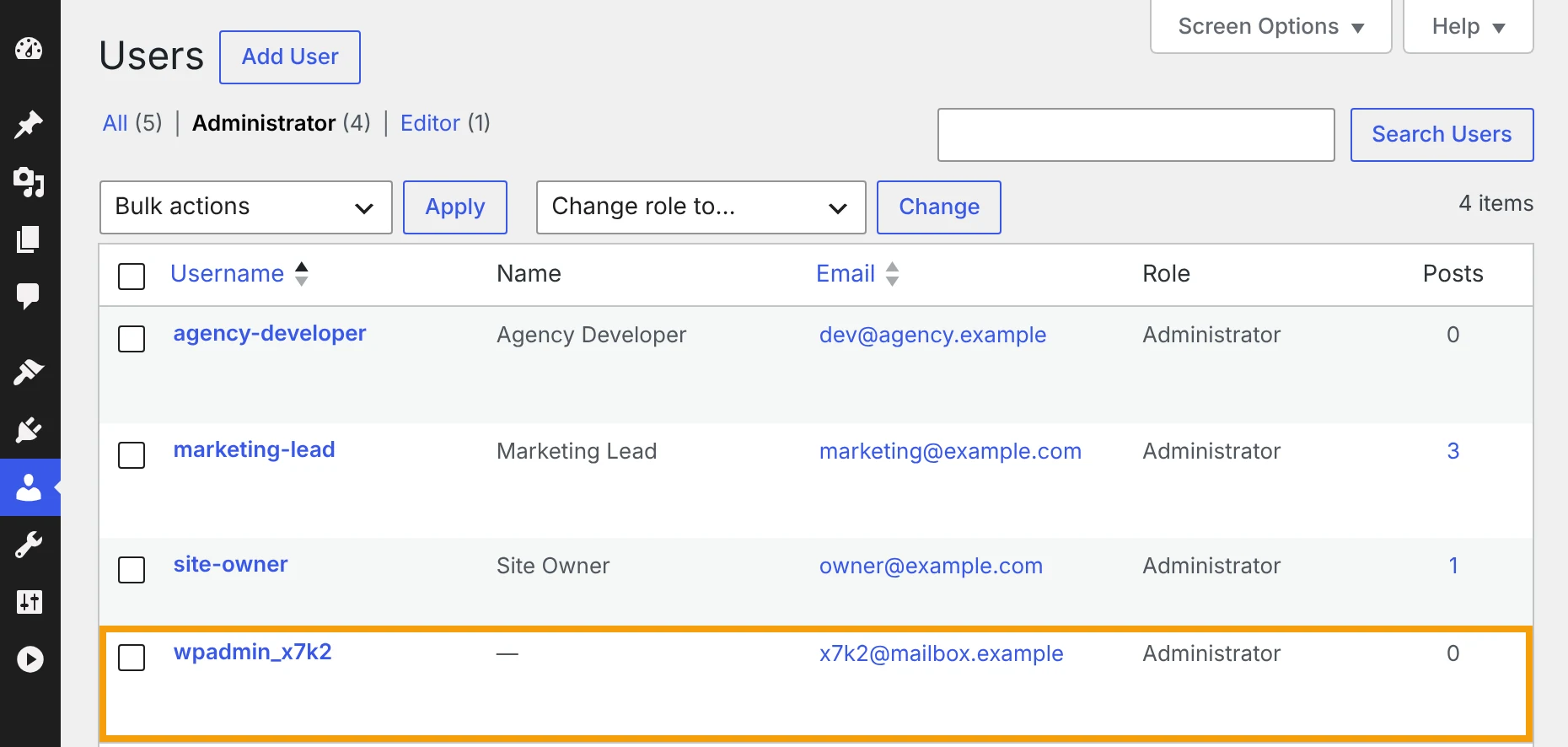Click the Add User button
1568x747 pixels.
tap(290, 57)
